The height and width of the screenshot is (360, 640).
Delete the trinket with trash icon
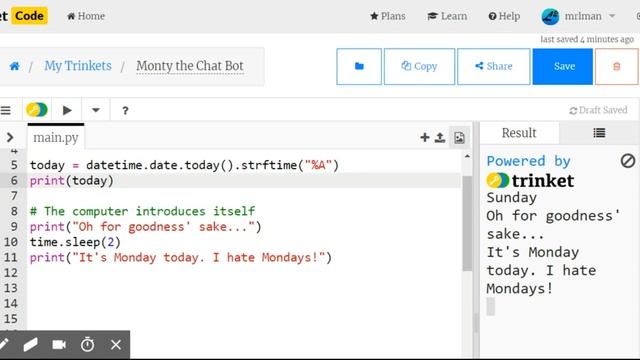(x=616, y=67)
